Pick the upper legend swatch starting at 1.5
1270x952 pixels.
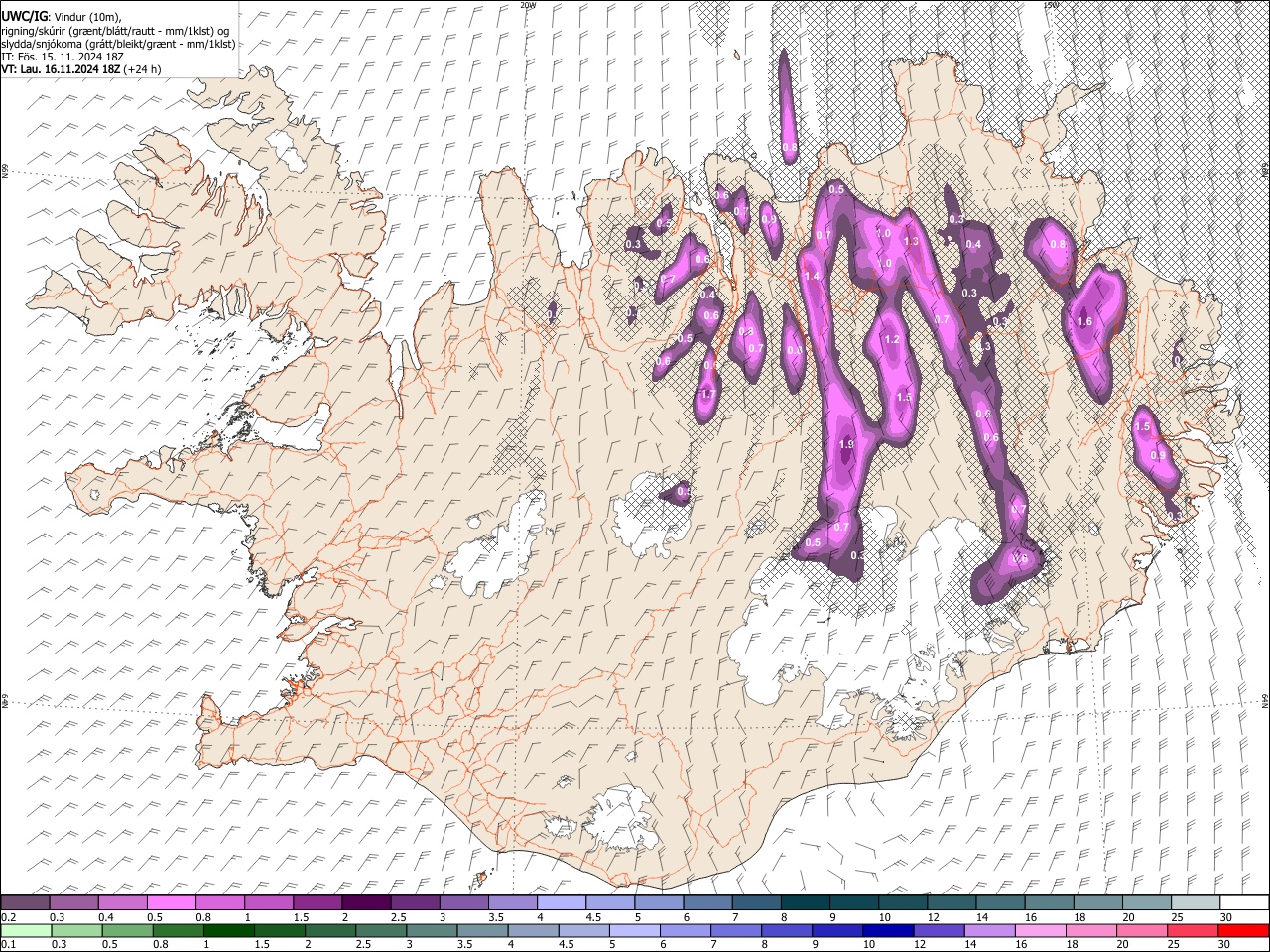tap(317, 902)
